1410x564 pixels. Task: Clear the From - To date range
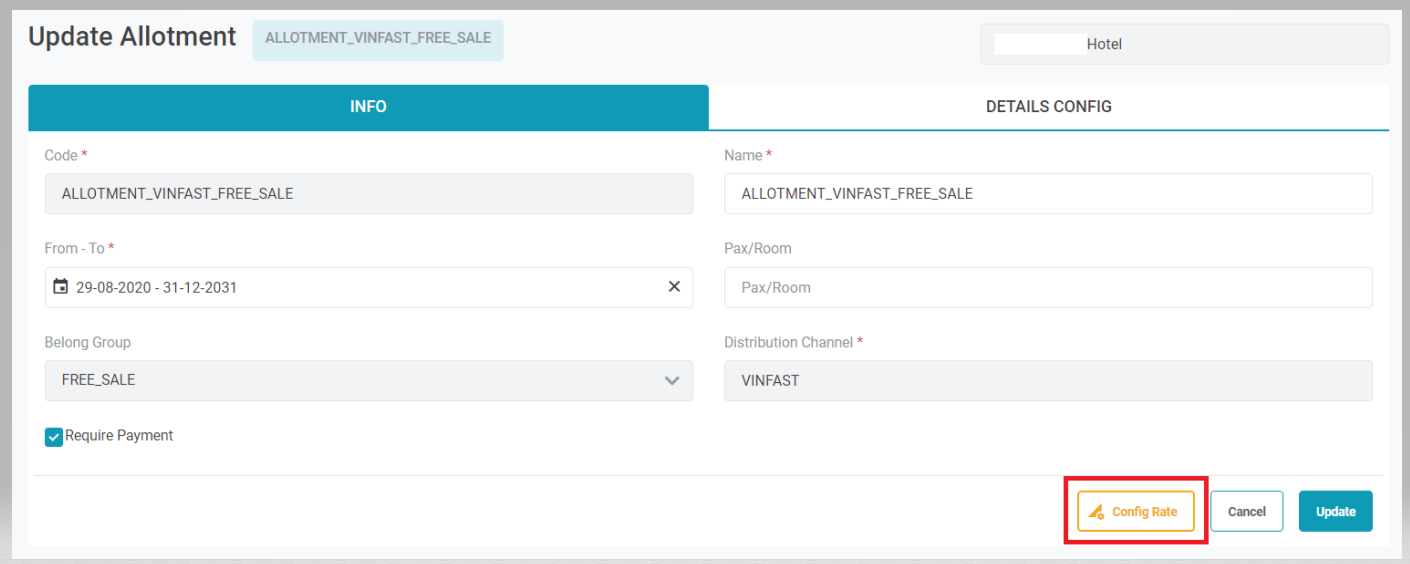674,287
